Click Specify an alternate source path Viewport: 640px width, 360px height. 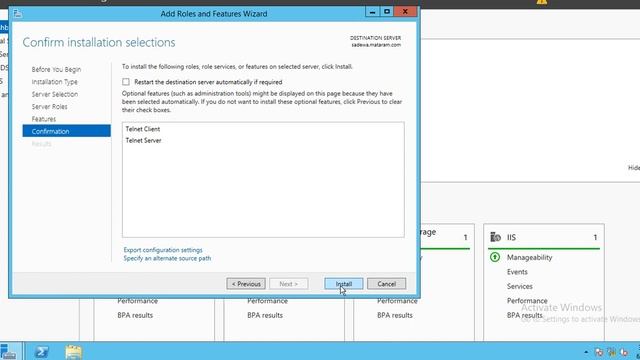coord(167,258)
